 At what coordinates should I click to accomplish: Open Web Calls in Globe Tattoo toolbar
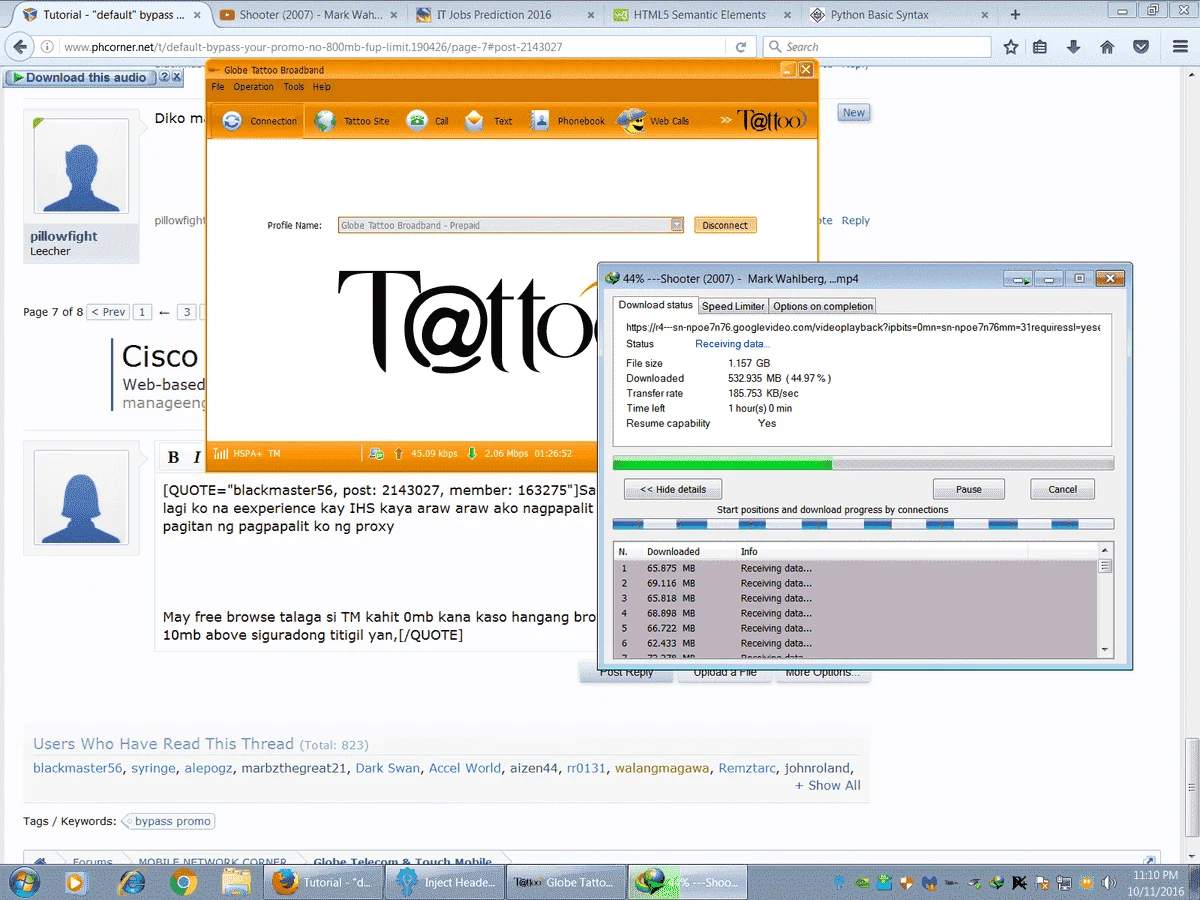[655, 121]
